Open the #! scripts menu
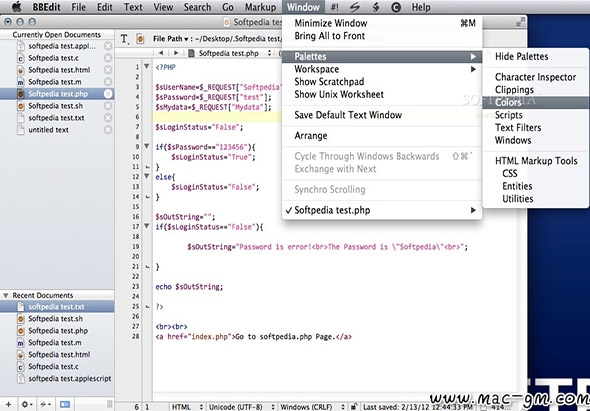The width and height of the screenshot is (590, 411). click(334, 7)
